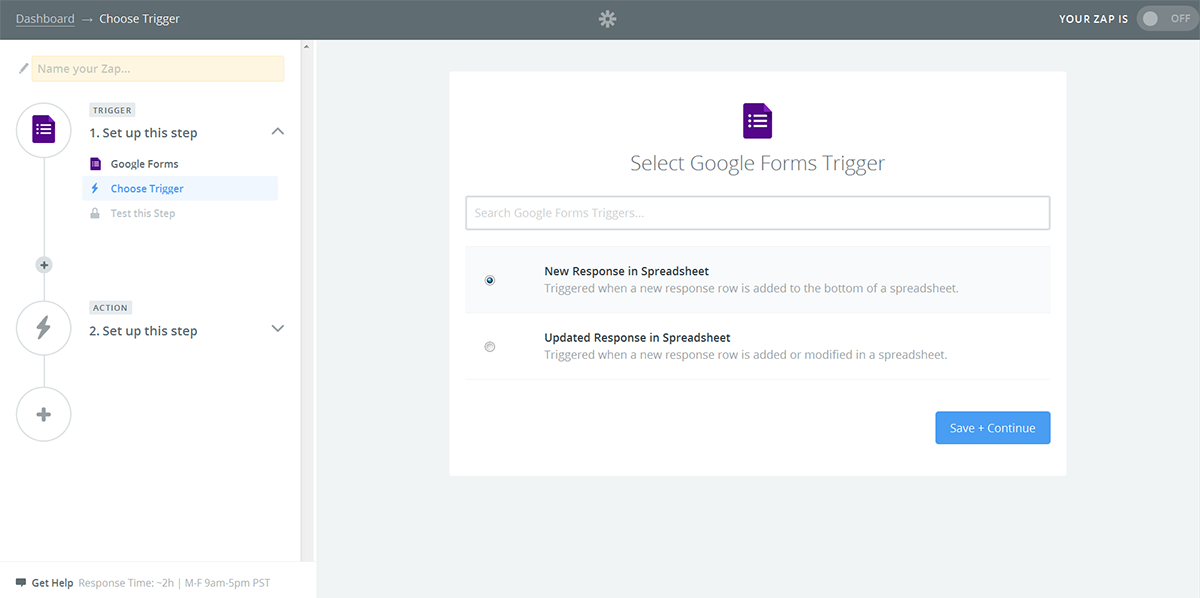Viewport: 1200px width, 598px height.
Task: Click the sidebar scrollbar up arrow
Action: coord(307,47)
